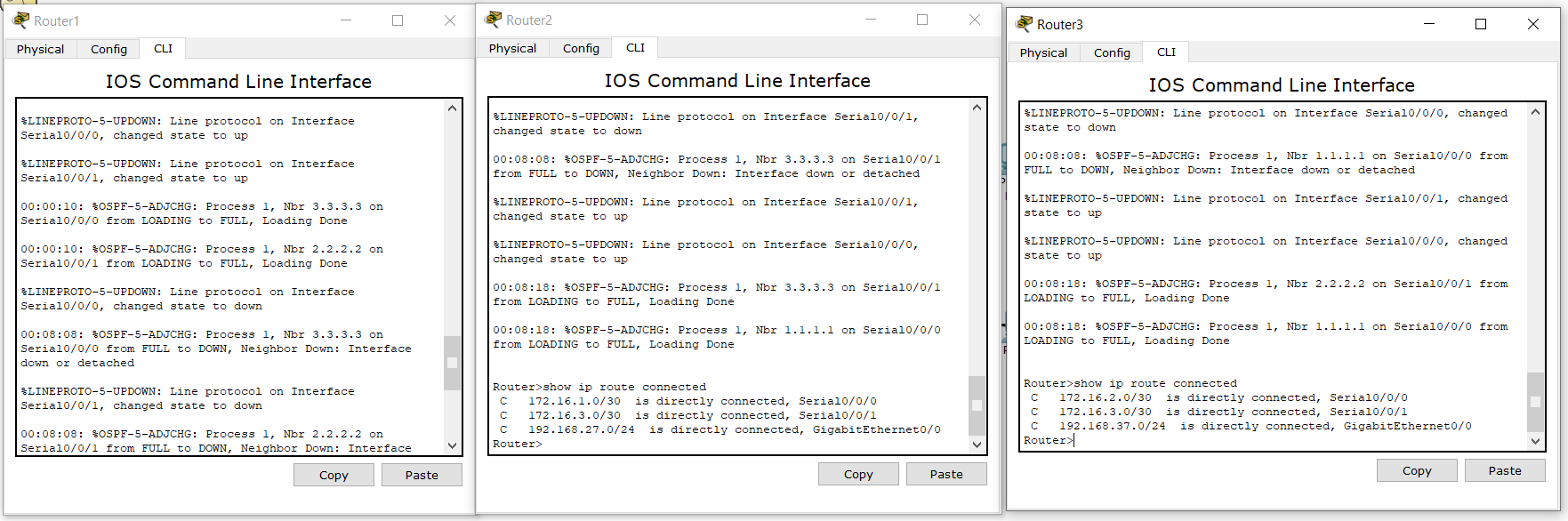Click the 172.16.2.0/30 route in Router3

pyautogui.click(x=1219, y=397)
